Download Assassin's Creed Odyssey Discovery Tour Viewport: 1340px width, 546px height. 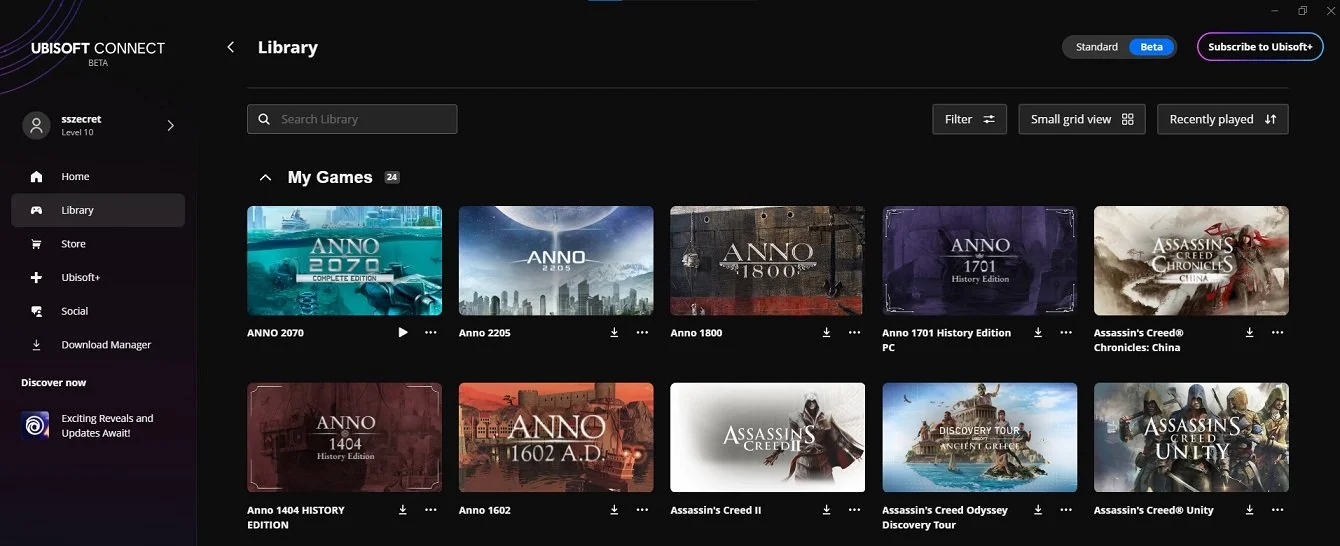click(x=1038, y=509)
